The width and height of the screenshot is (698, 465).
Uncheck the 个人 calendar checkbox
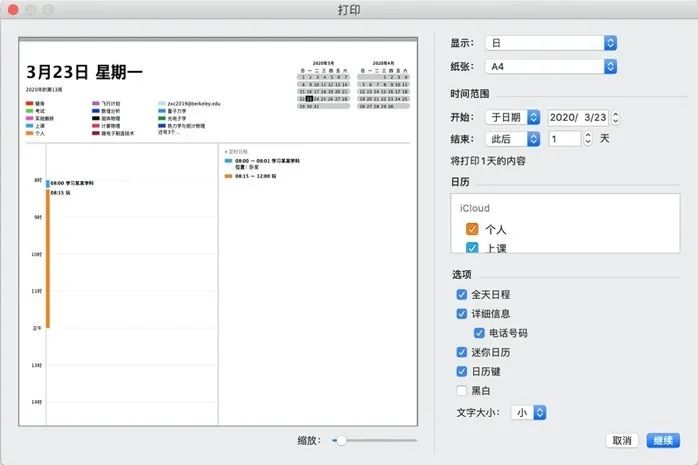point(472,229)
